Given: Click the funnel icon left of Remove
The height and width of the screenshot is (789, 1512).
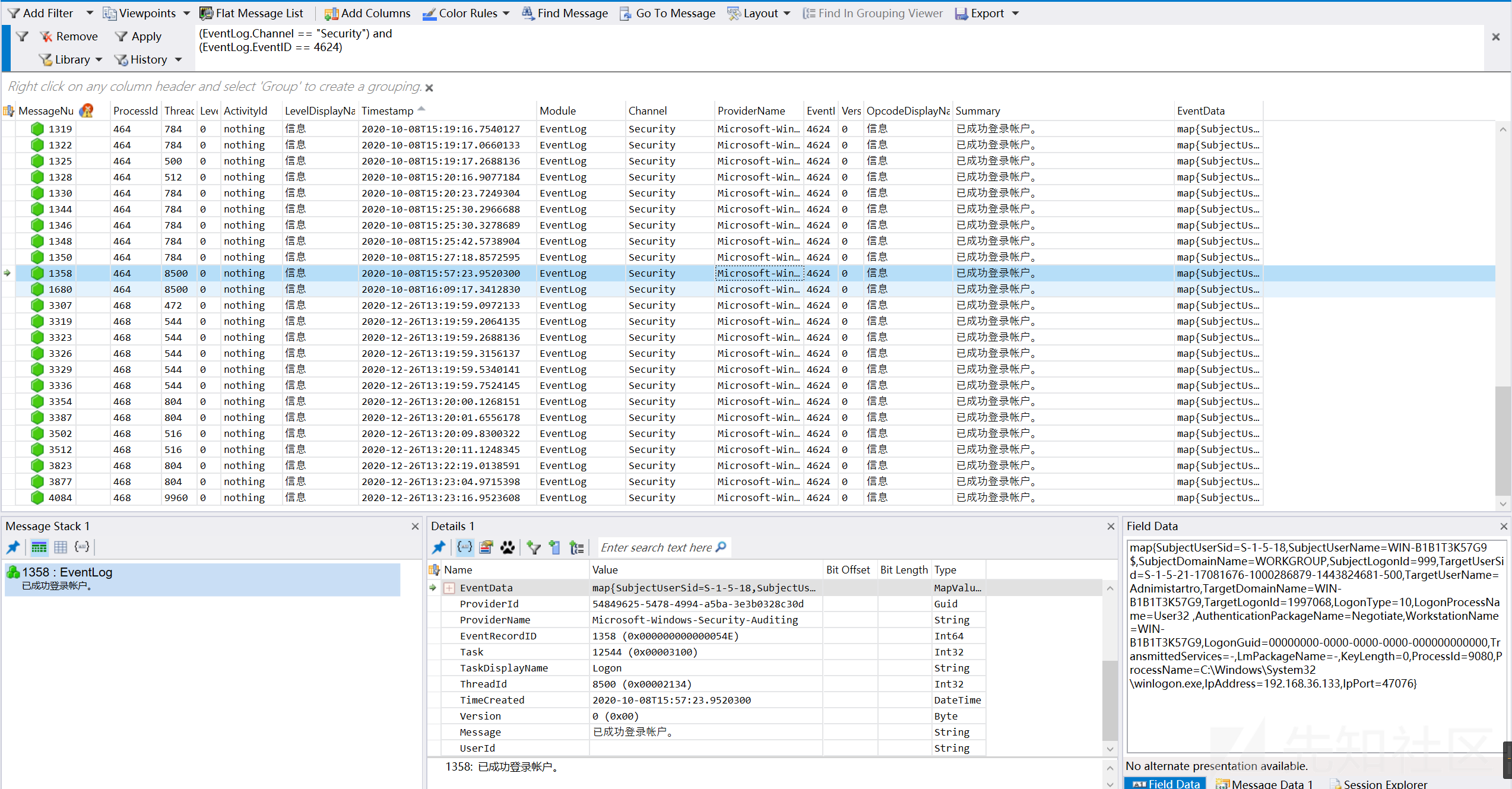Looking at the screenshot, I should [22, 36].
